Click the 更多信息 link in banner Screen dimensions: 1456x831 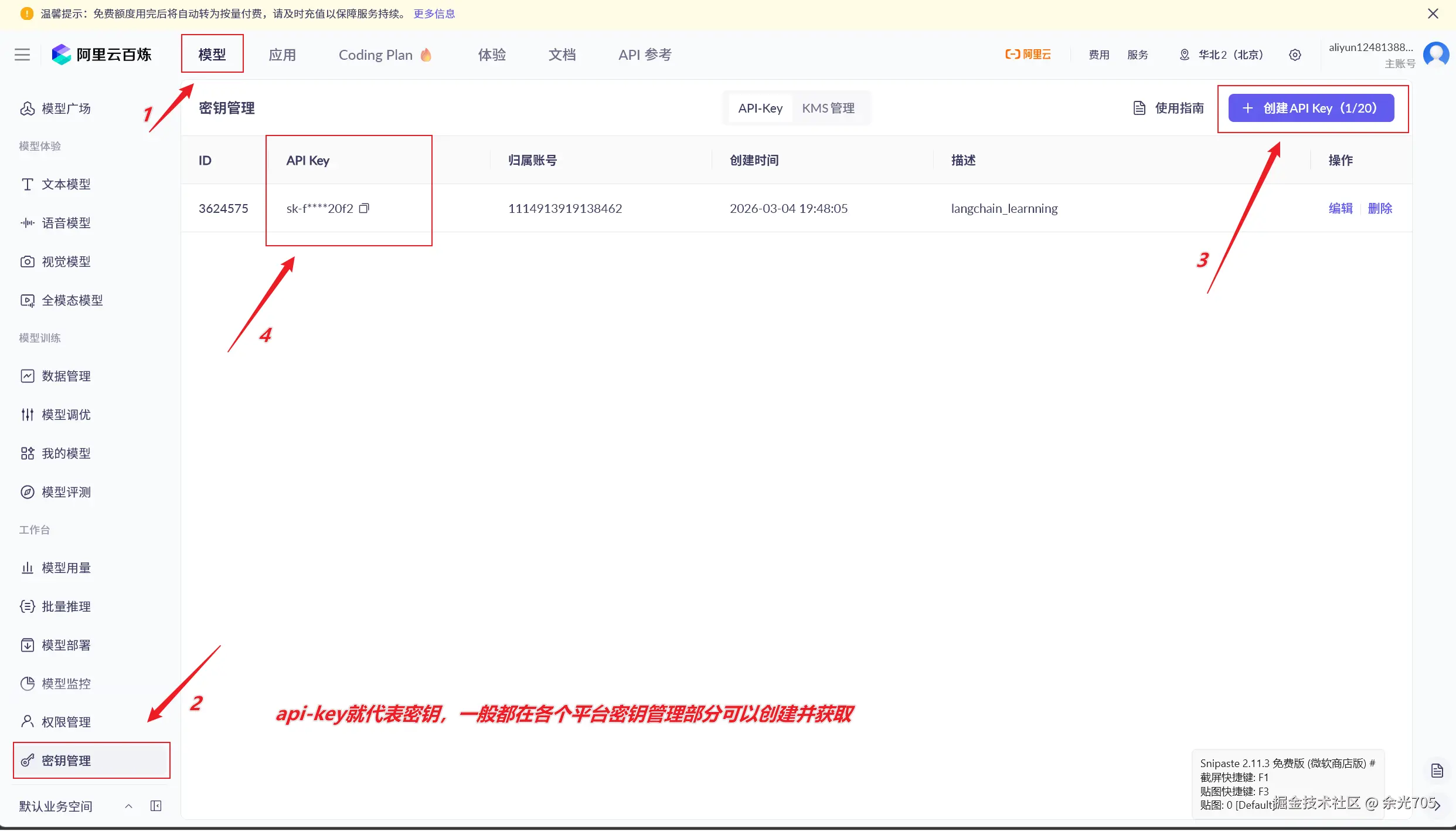tap(434, 13)
